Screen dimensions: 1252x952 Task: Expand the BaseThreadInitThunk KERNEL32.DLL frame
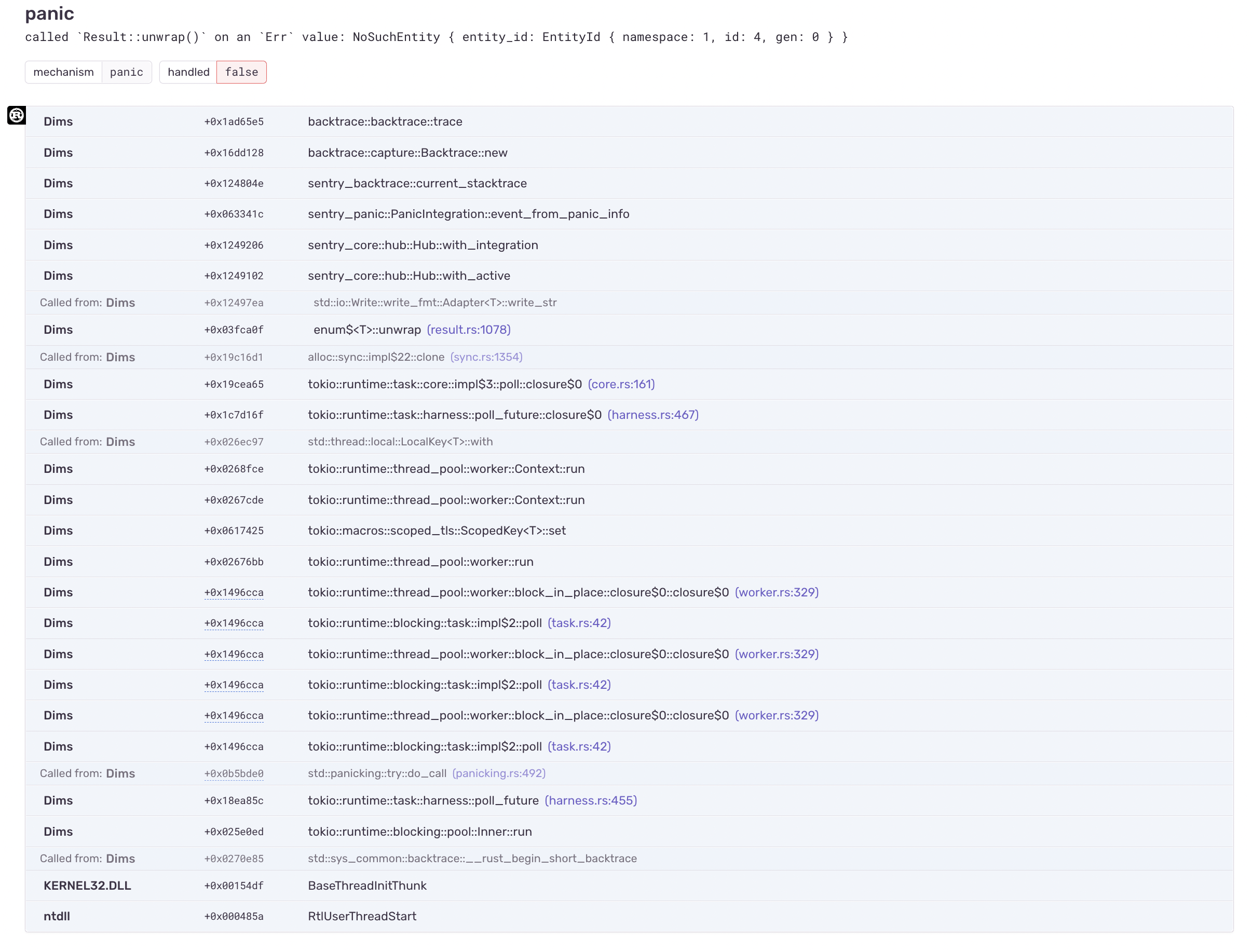click(367, 885)
